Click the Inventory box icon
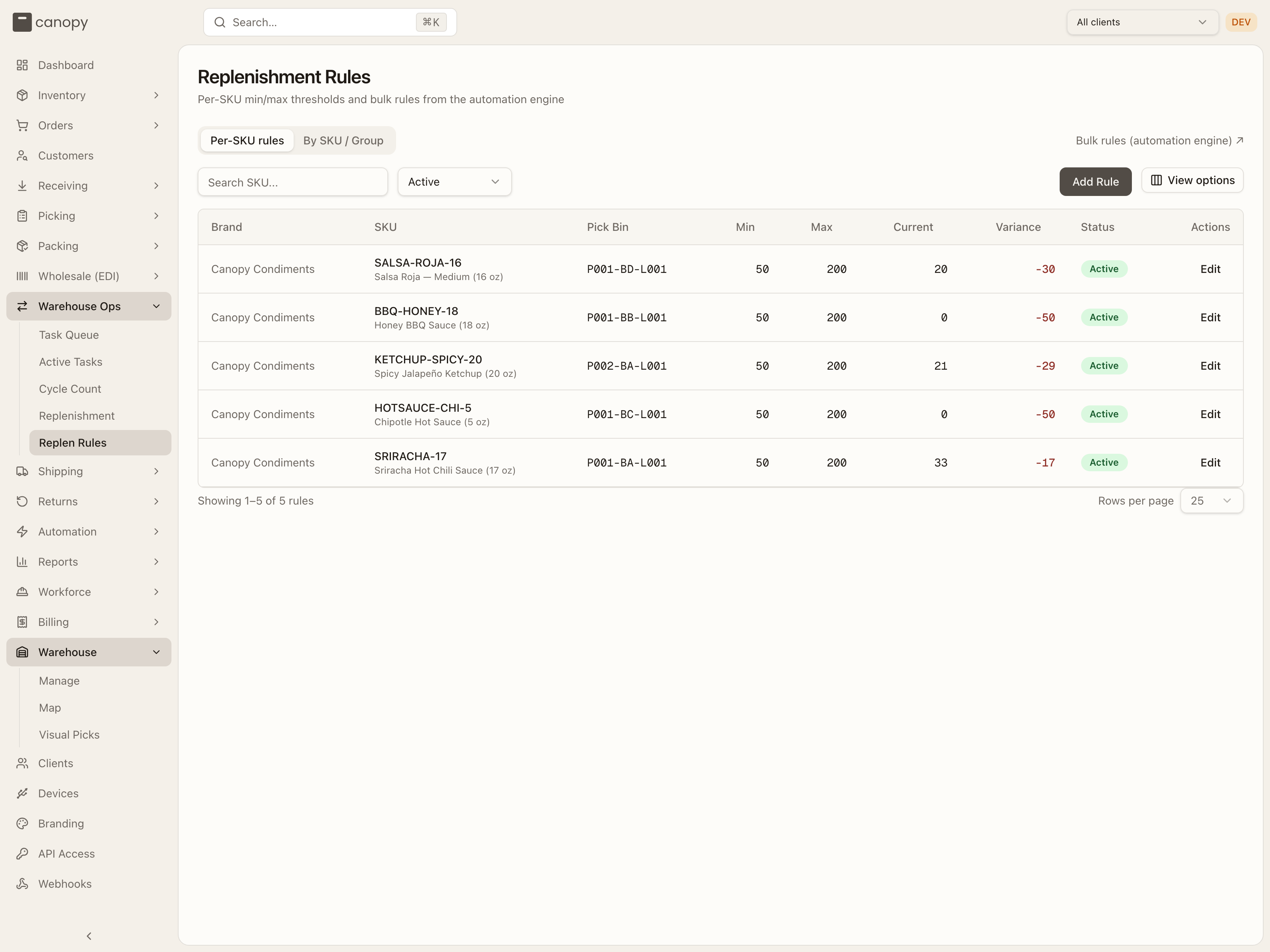 pyautogui.click(x=22, y=95)
